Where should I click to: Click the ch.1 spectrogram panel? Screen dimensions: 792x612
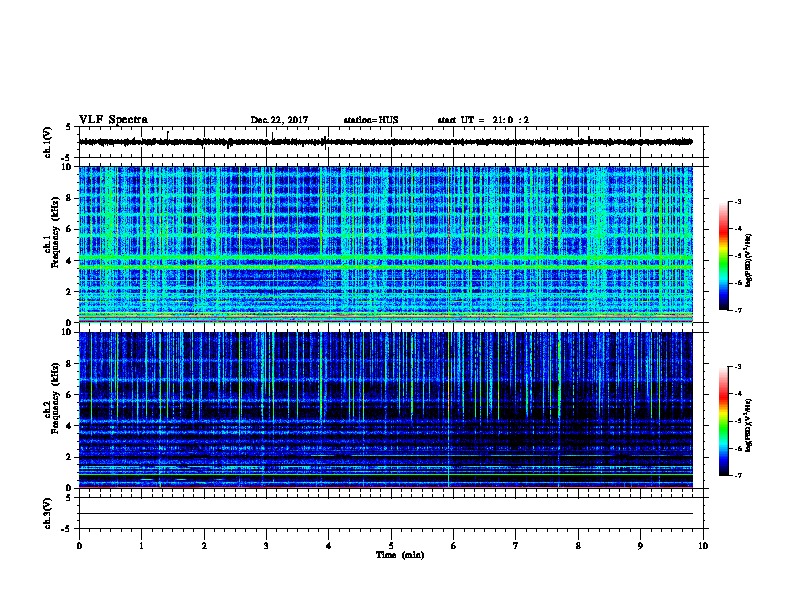coord(385,244)
